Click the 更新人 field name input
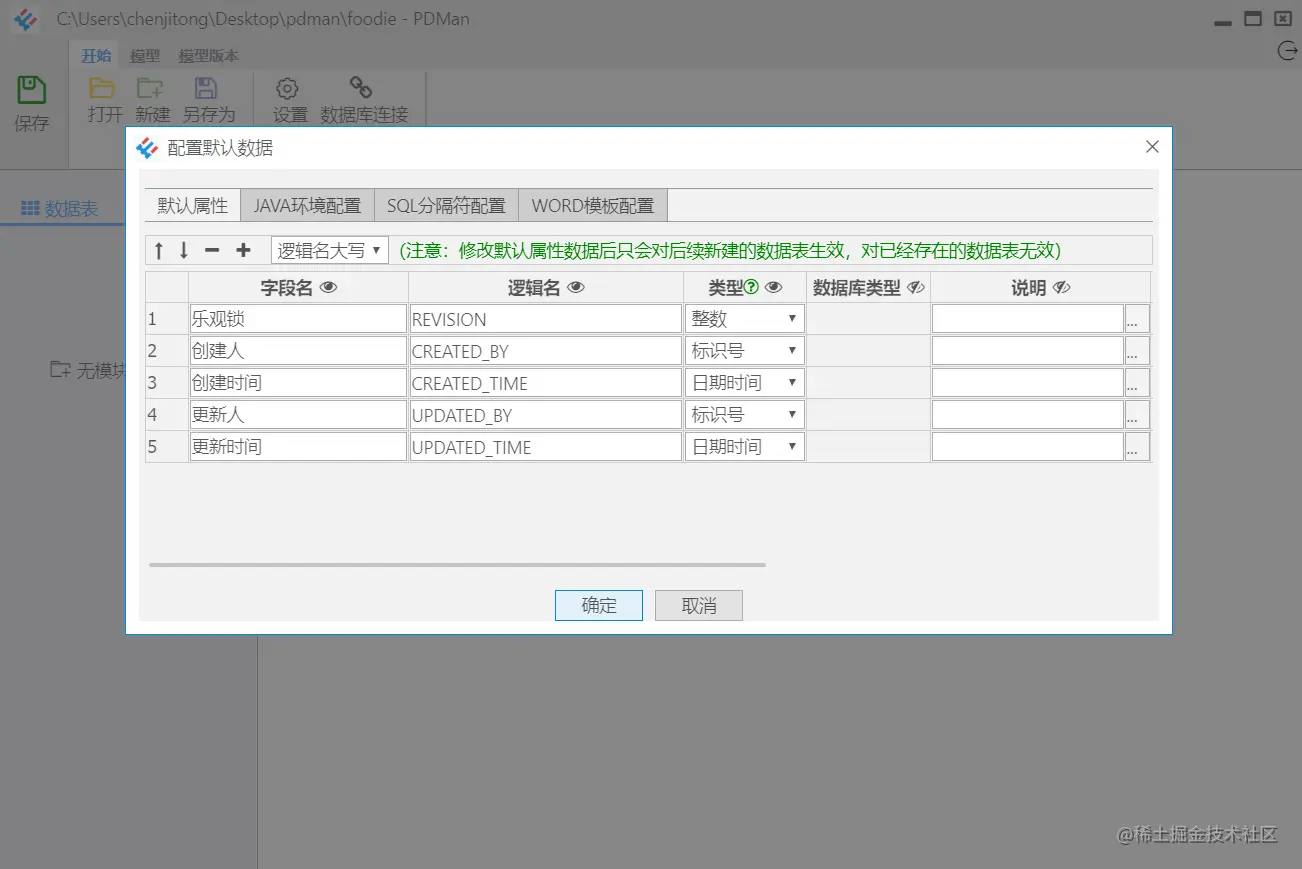The width and height of the screenshot is (1302, 869). pyautogui.click(x=298, y=415)
